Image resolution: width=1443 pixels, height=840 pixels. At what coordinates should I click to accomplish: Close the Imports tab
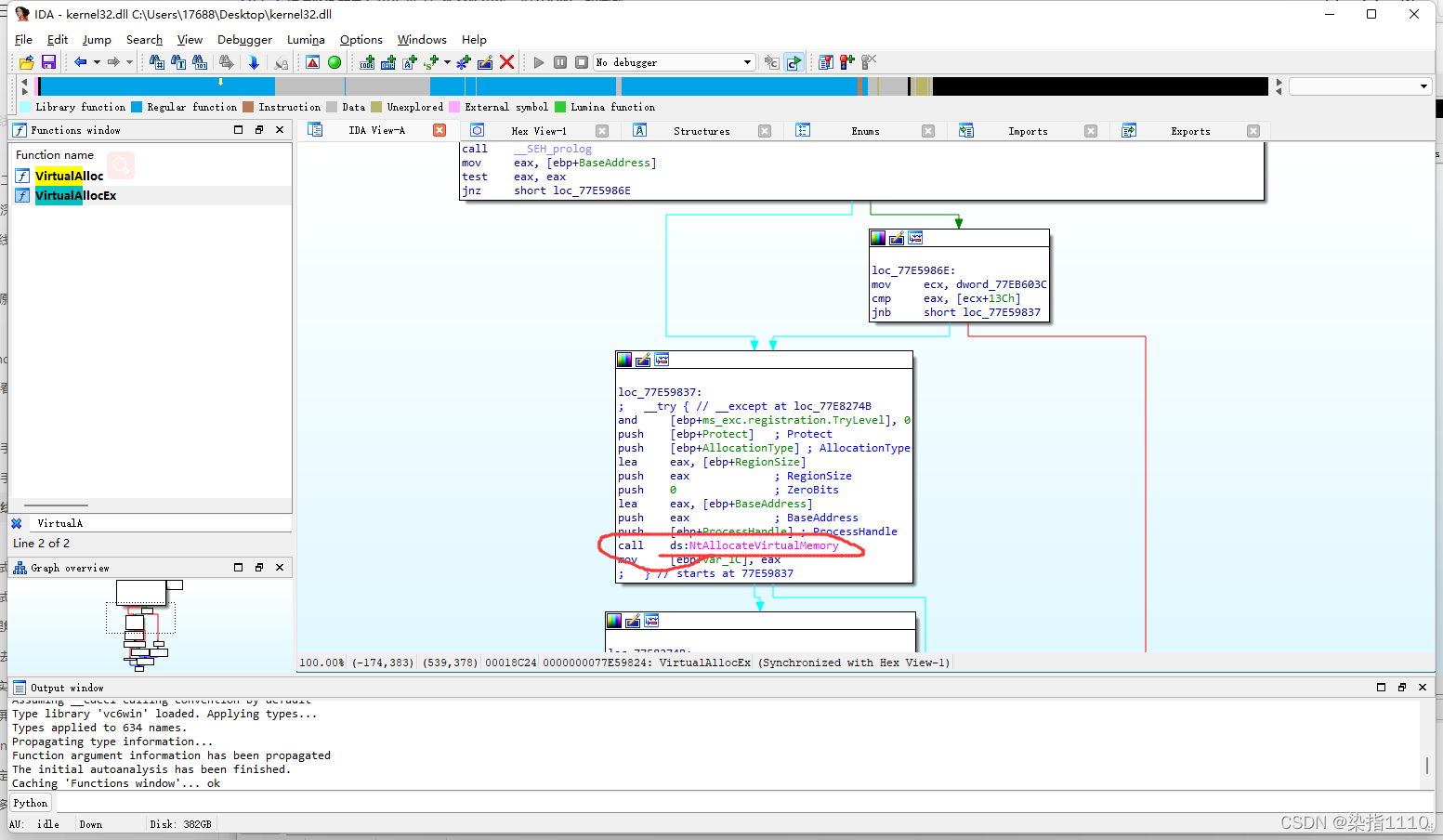(1091, 131)
